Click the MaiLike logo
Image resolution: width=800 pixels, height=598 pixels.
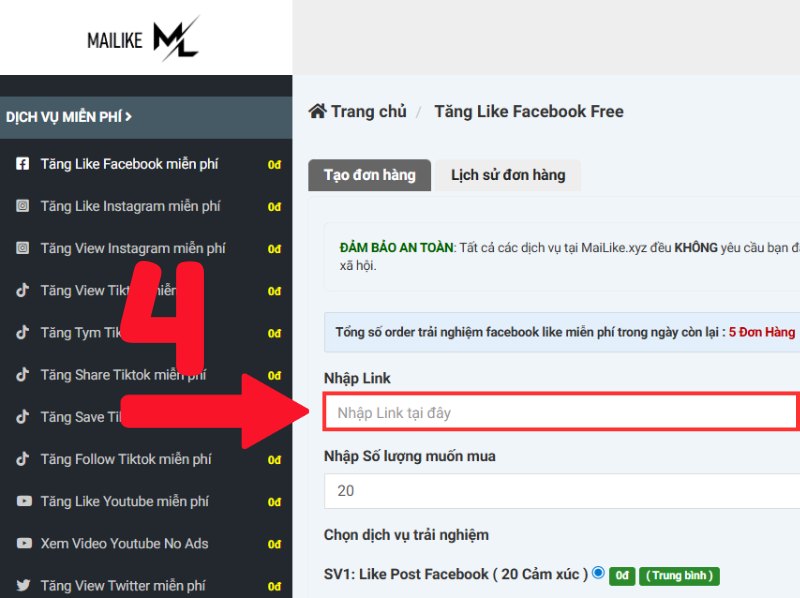coord(143,39)
